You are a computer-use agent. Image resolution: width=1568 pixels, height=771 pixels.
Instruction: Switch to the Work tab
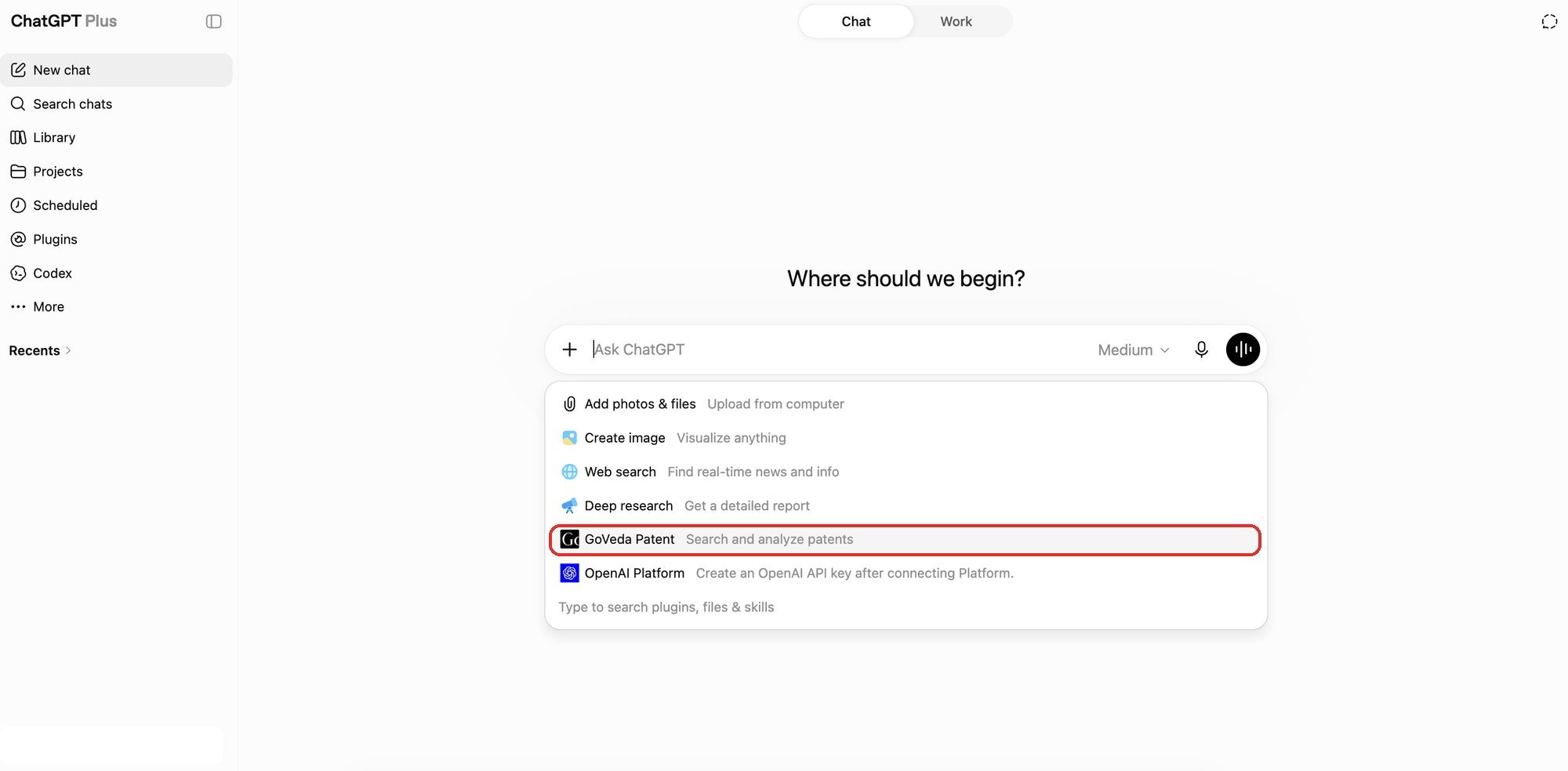[x=956, y=21]
